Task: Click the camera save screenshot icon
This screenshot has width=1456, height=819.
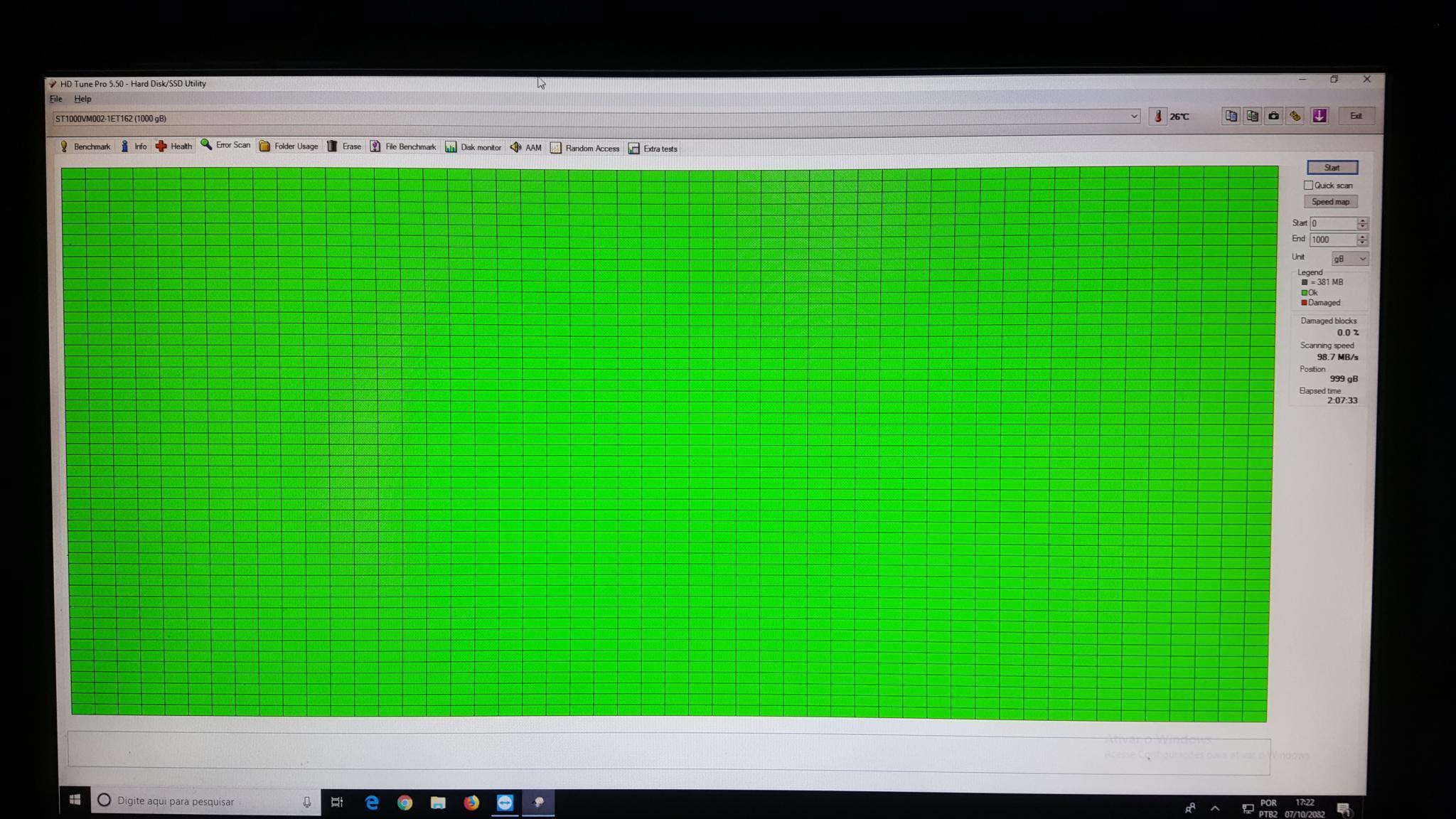Action: click(1274, 116)
